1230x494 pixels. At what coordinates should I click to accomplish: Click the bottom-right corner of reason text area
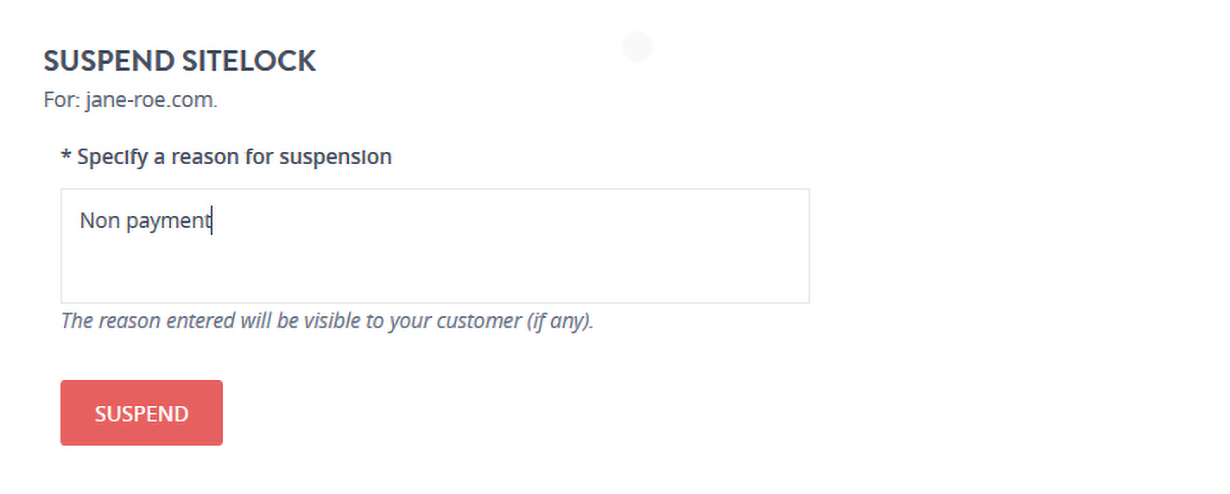point(803,297)
